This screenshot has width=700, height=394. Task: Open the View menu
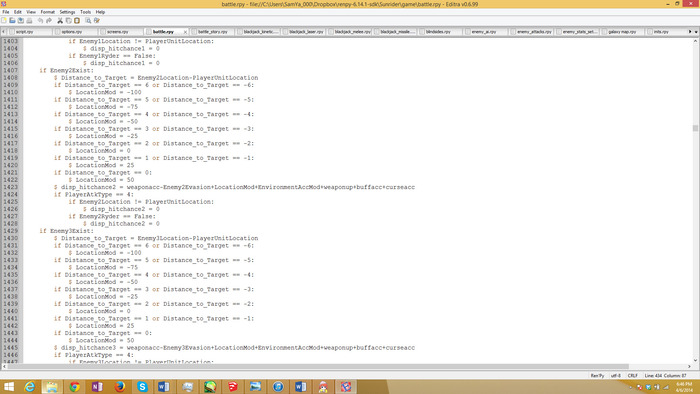(x=31, y=12)
